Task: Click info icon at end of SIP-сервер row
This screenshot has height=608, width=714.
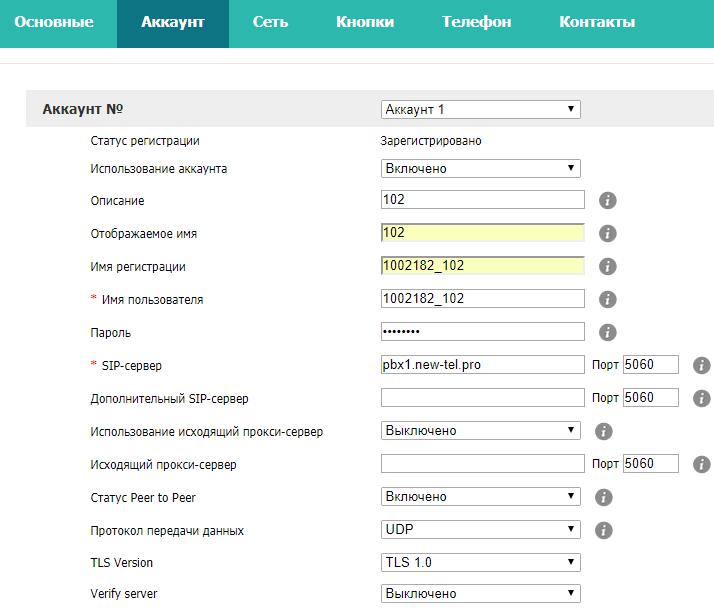Action: (x=702, y=366)
